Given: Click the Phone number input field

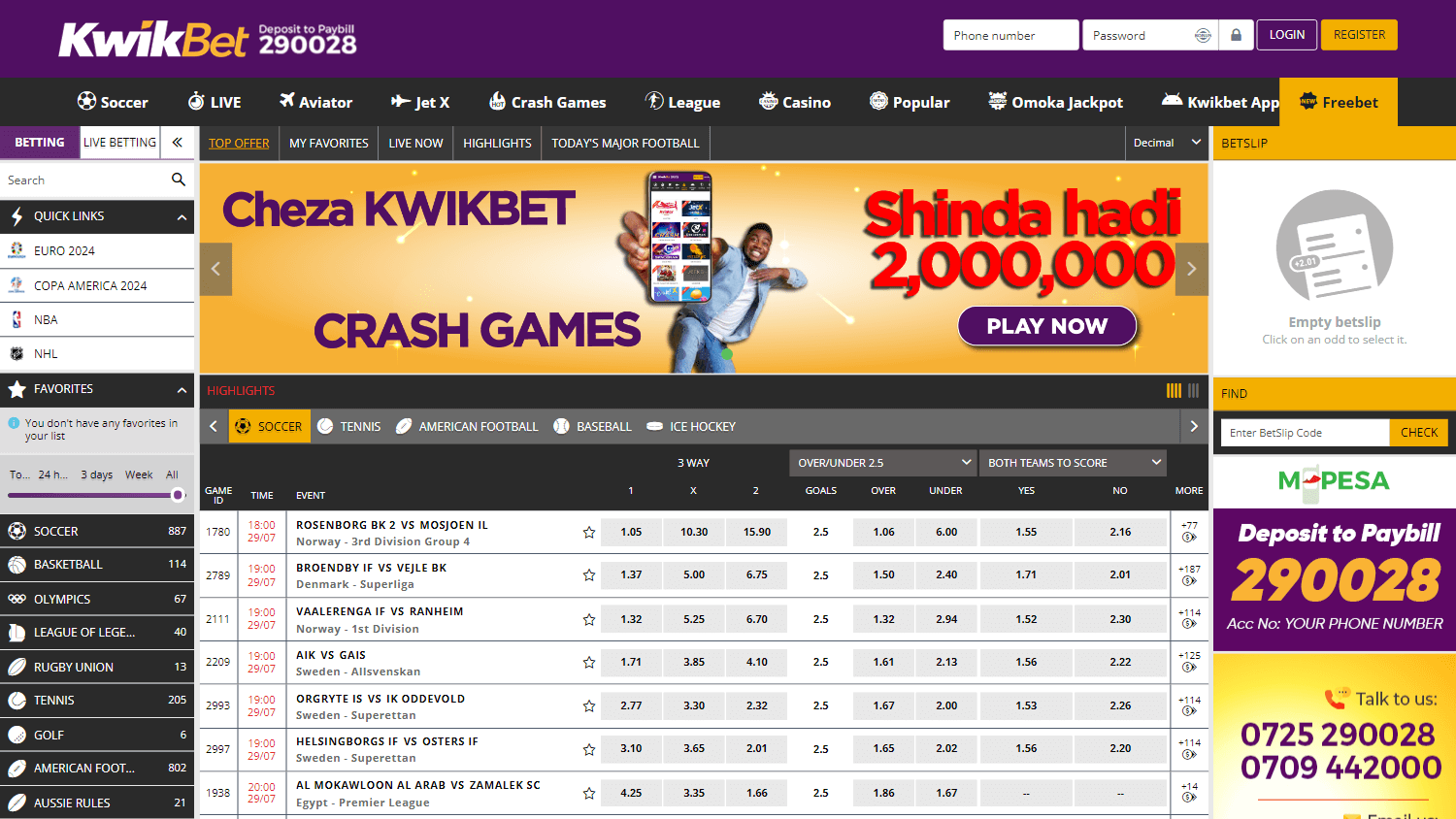Looking at the screenshot, I should coord(1010,35).
